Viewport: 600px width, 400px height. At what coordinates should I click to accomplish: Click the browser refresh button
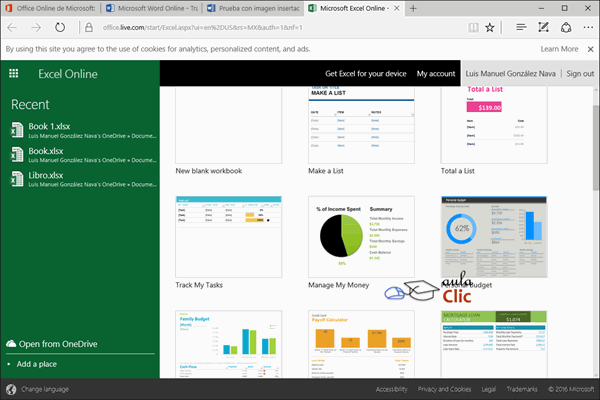tap(61, 28)
